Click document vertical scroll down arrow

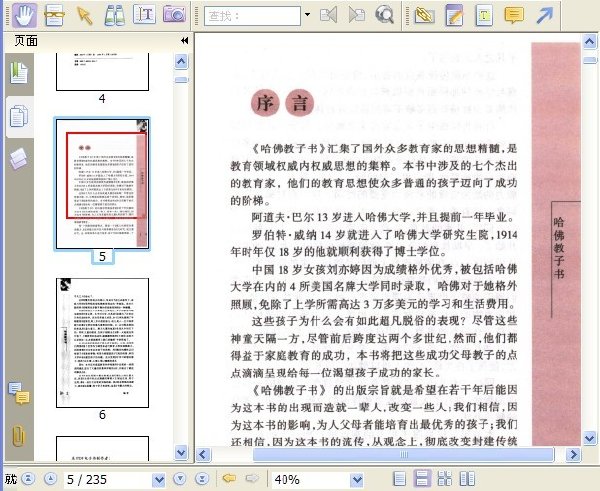[590, 437]
